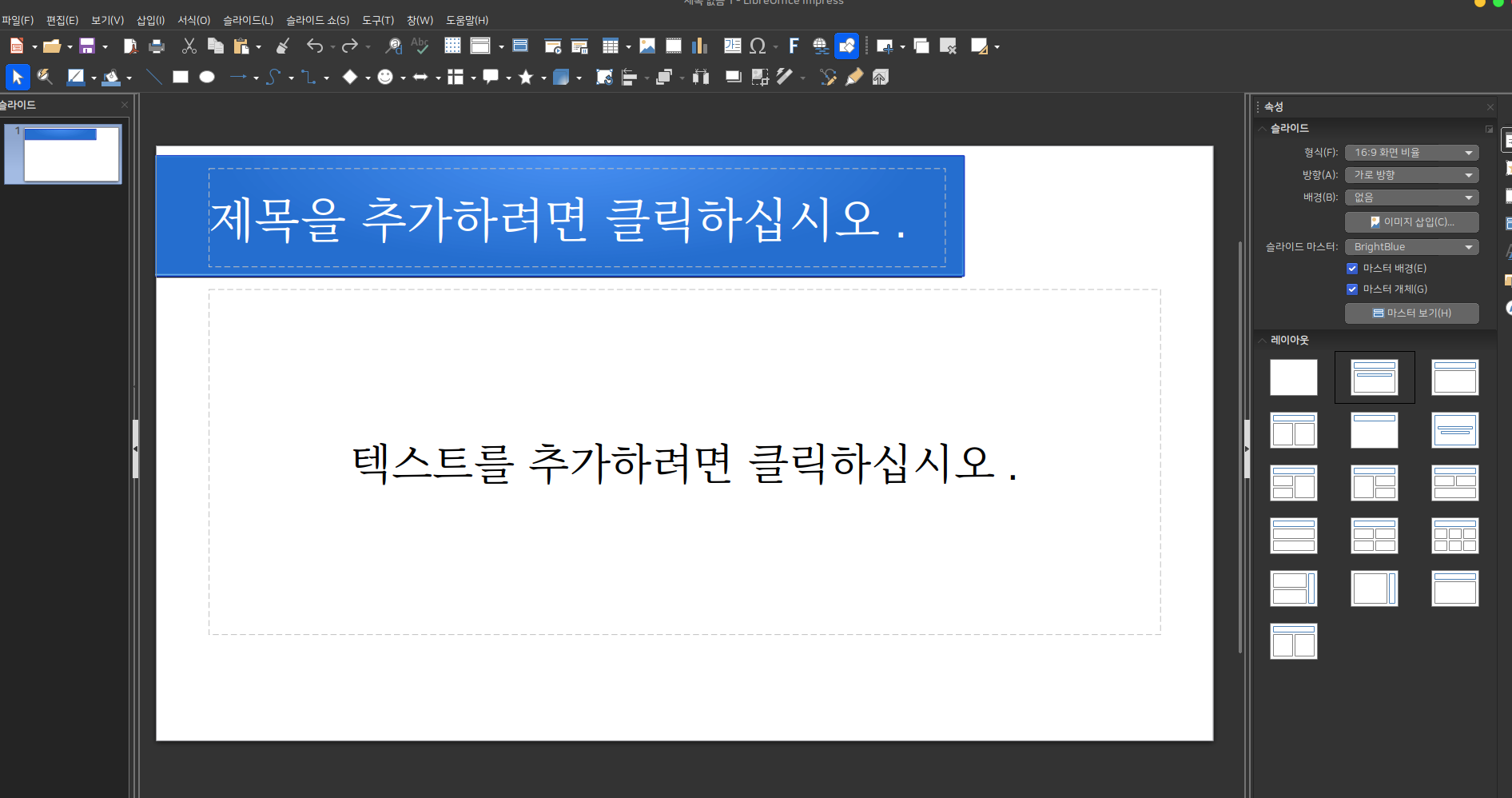This screenshot has height=798, width=1512.
Task: Click the Undo arrow icon
Action: coord(315,46)
